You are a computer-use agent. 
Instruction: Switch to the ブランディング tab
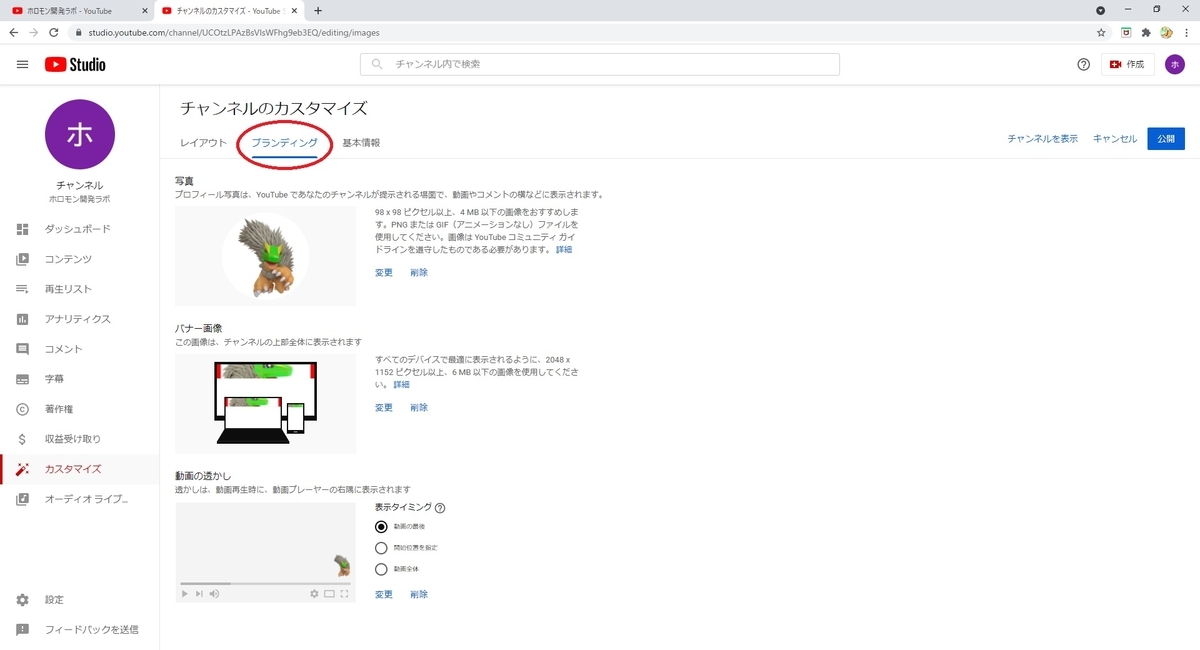285,143
